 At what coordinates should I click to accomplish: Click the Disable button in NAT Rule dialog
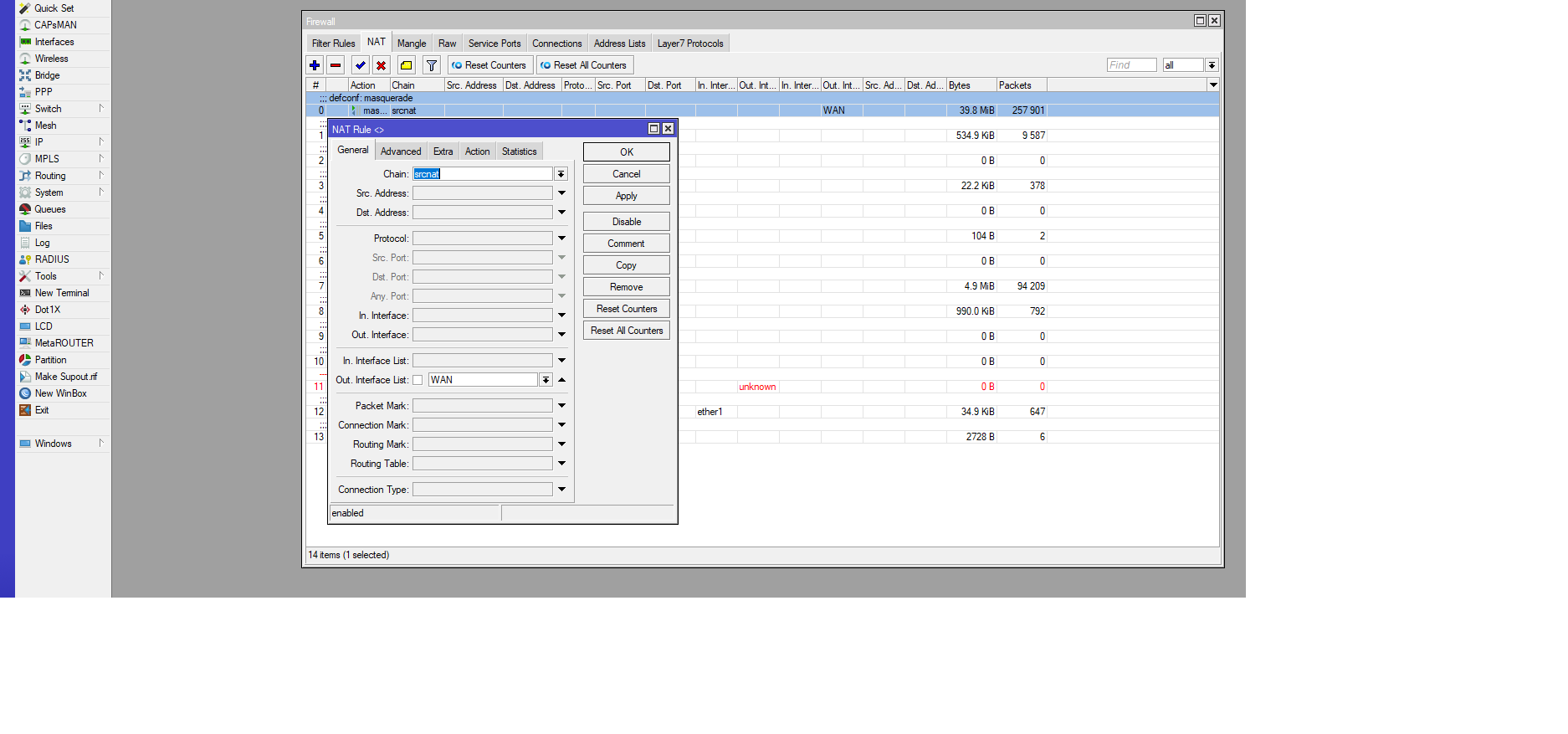tap(626, 222)
